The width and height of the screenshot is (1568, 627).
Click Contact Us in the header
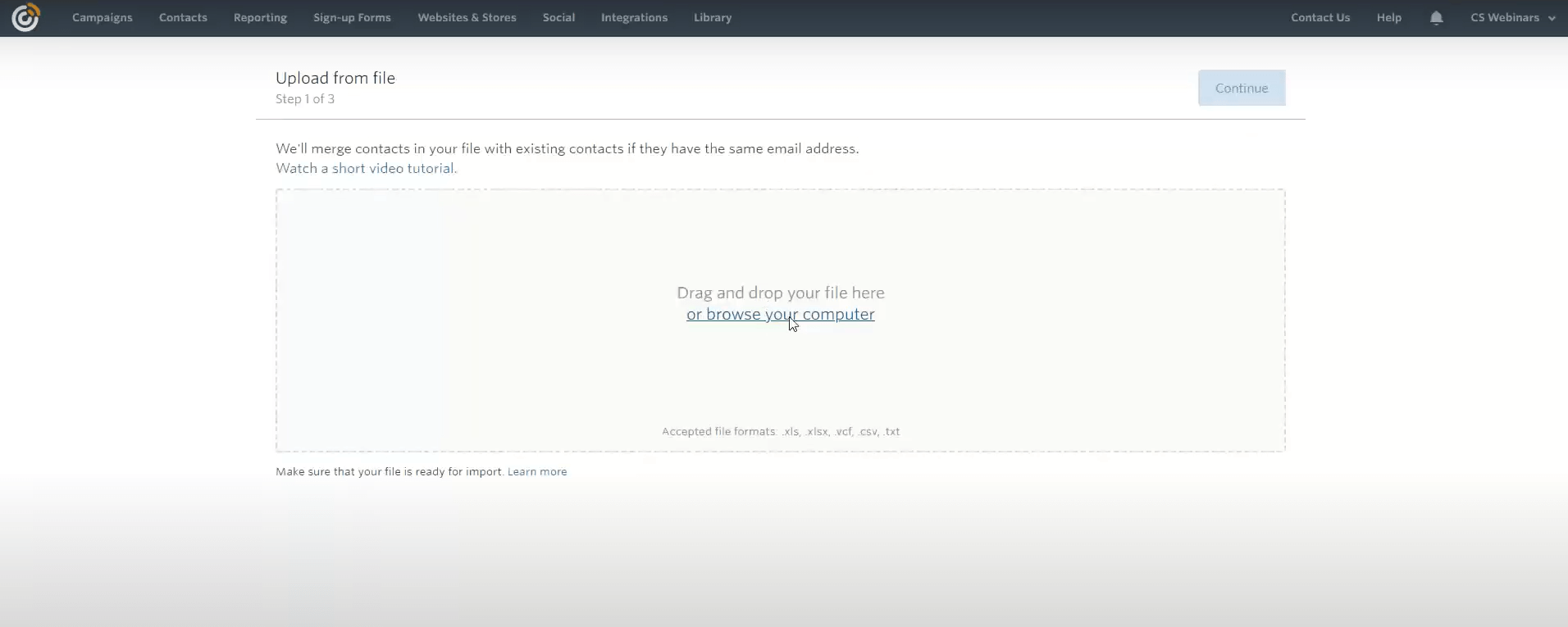point(1320,18)
